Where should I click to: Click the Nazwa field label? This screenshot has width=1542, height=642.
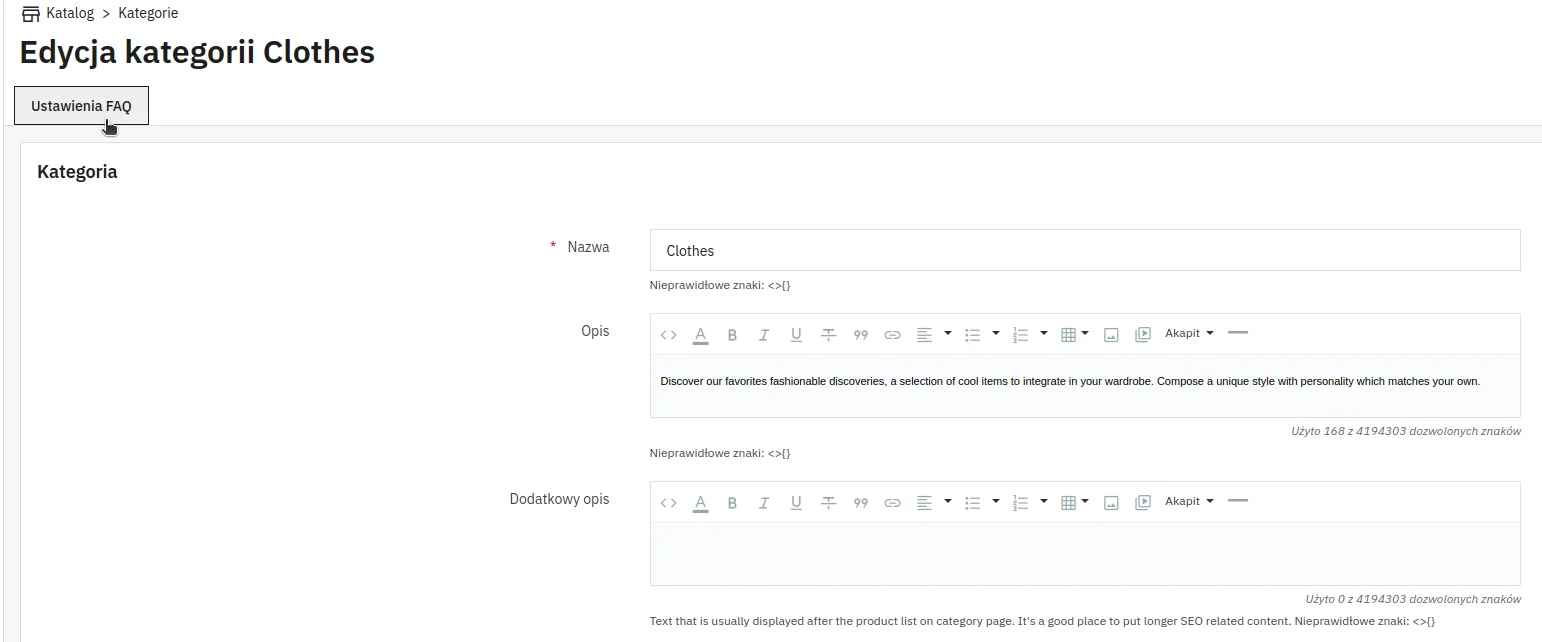588,247
